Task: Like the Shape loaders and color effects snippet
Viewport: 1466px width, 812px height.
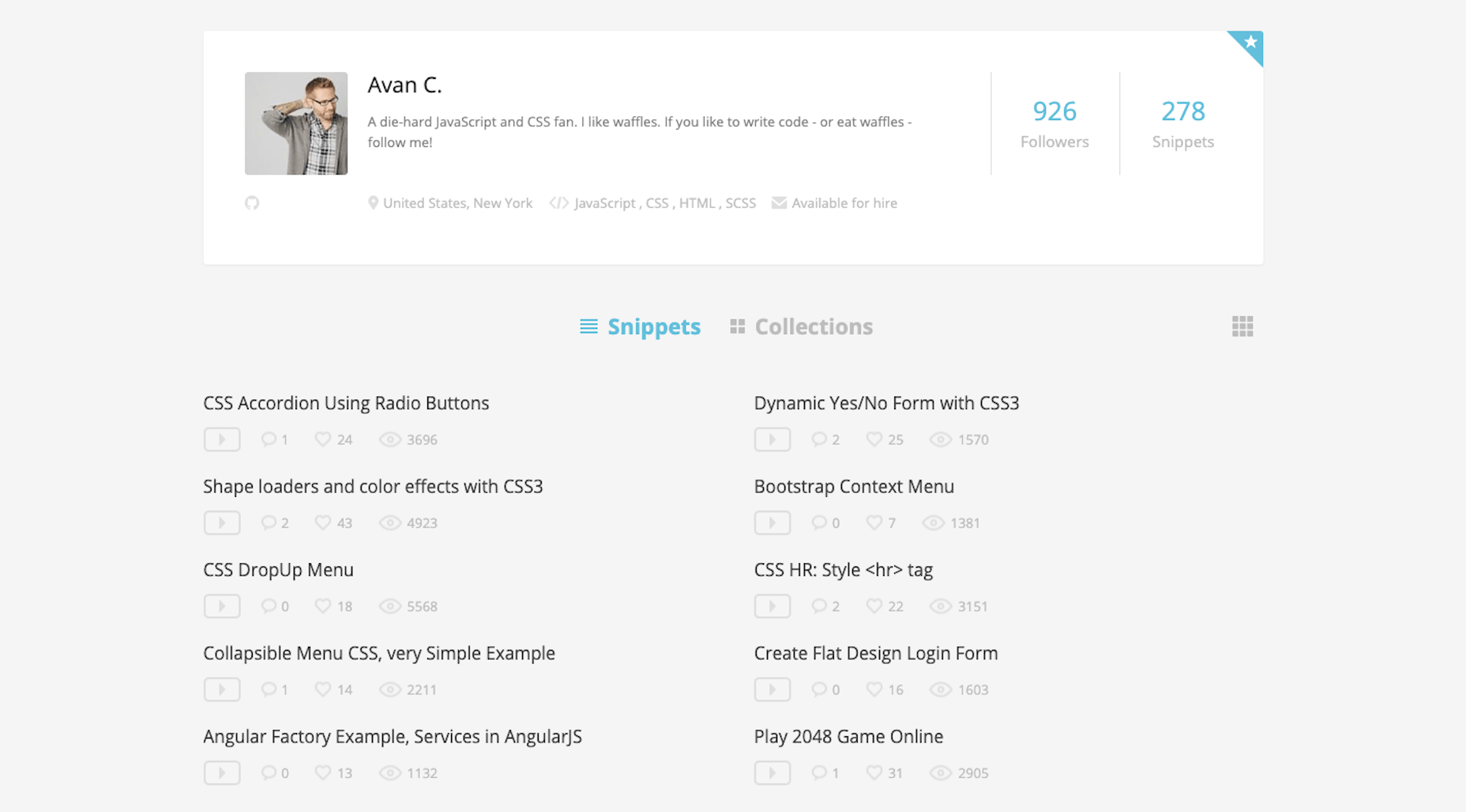Action: [x=322, y=523]
